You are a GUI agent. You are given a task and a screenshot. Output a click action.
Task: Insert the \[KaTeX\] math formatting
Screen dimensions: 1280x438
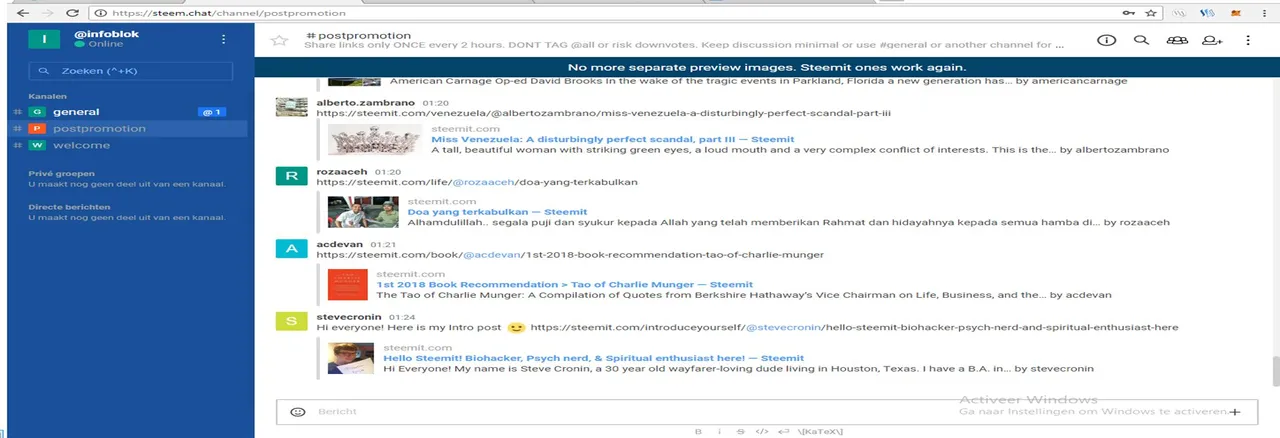pos(821,431)
